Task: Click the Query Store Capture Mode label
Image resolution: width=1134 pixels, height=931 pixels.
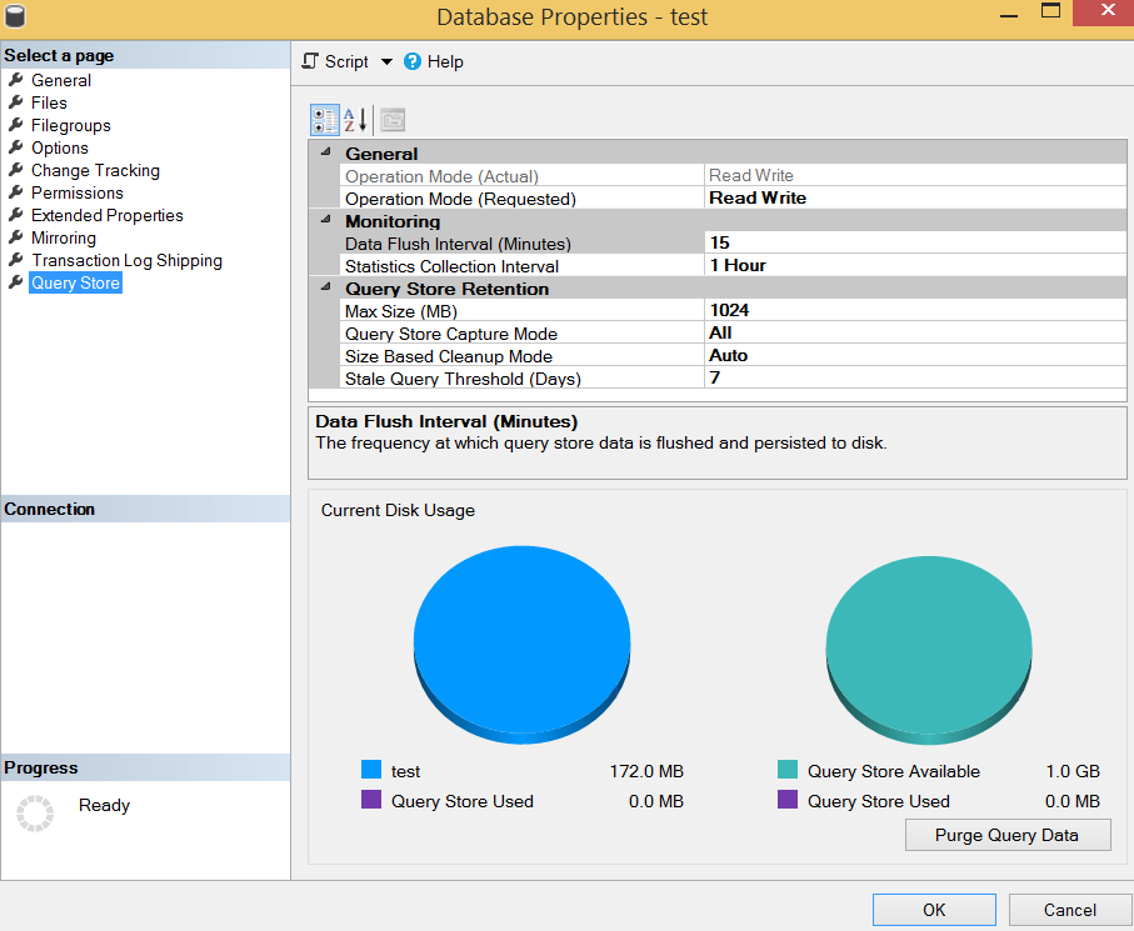Action: (451, 333)
